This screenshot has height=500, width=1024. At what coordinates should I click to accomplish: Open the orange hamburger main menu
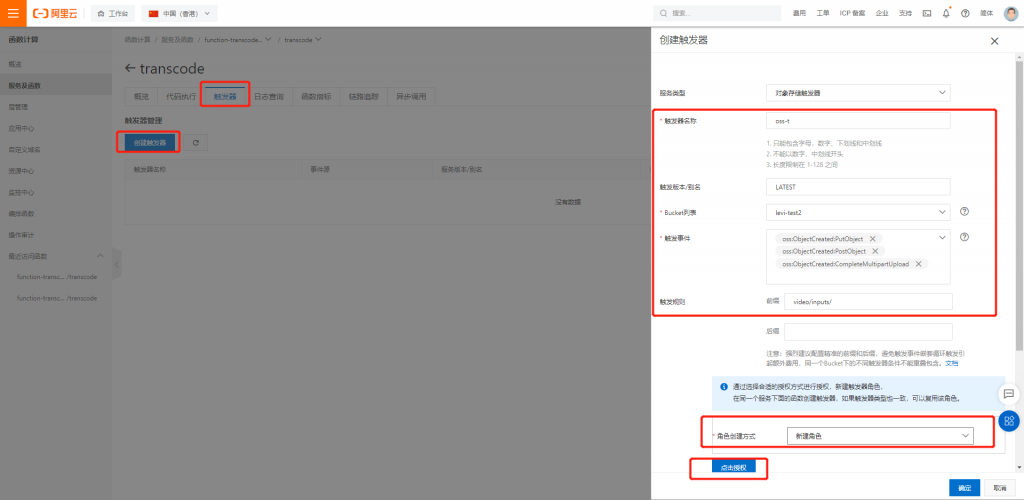(13, 13)
